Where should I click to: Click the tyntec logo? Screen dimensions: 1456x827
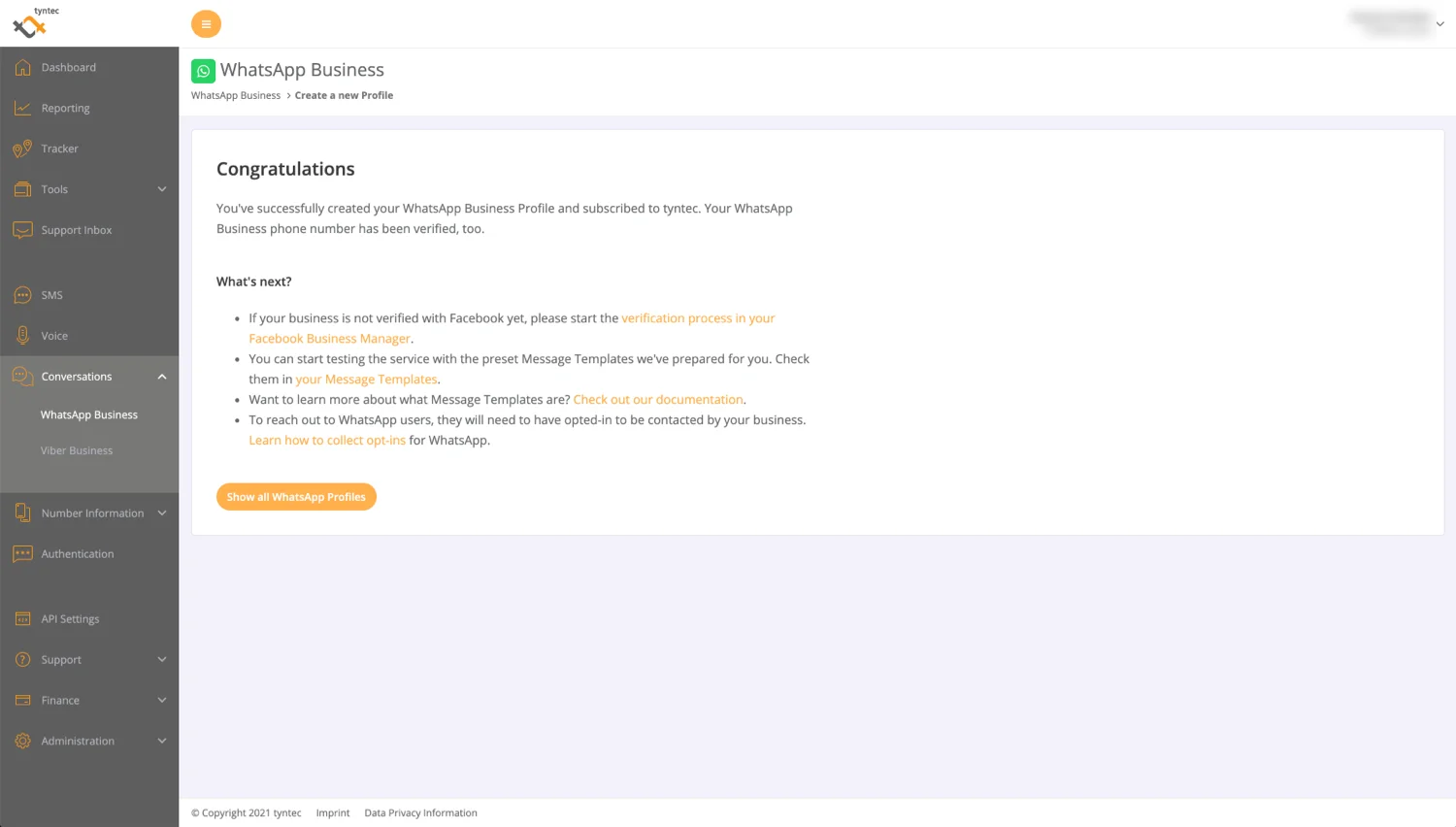coord(35,22)
